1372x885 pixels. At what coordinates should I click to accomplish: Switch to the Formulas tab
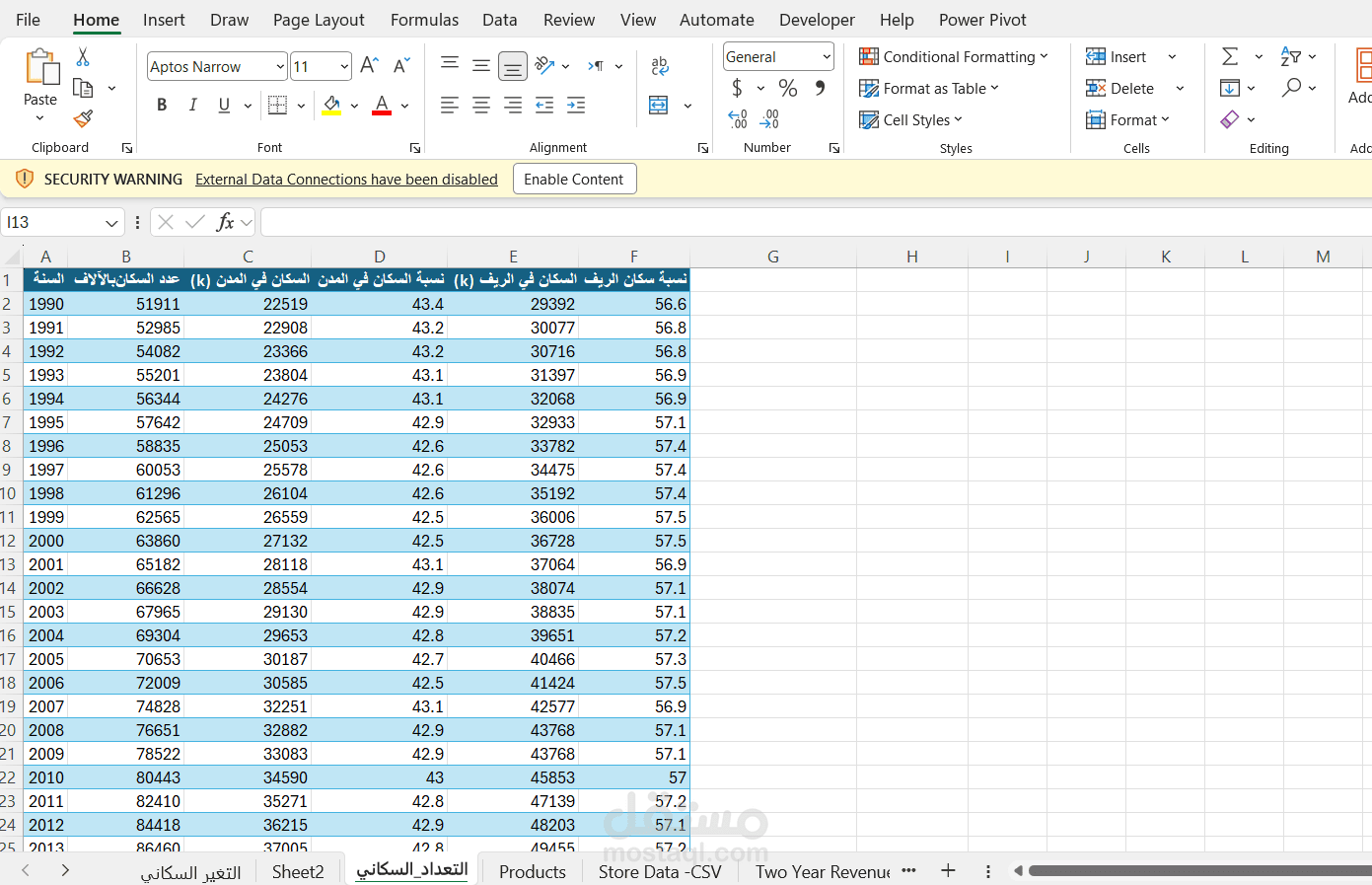point(424,20)
